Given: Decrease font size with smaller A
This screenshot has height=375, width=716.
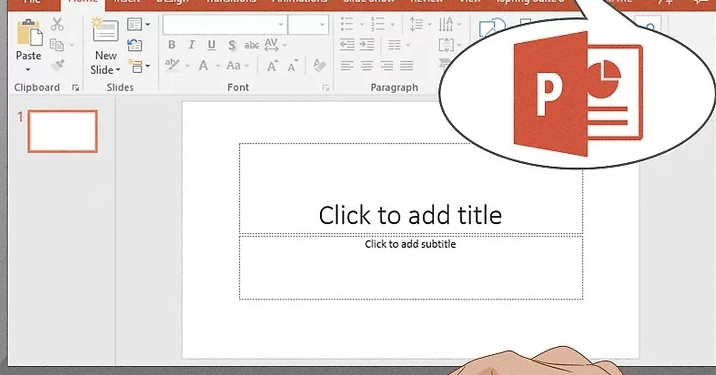Looking at the screenshot, I should [293, 66].
